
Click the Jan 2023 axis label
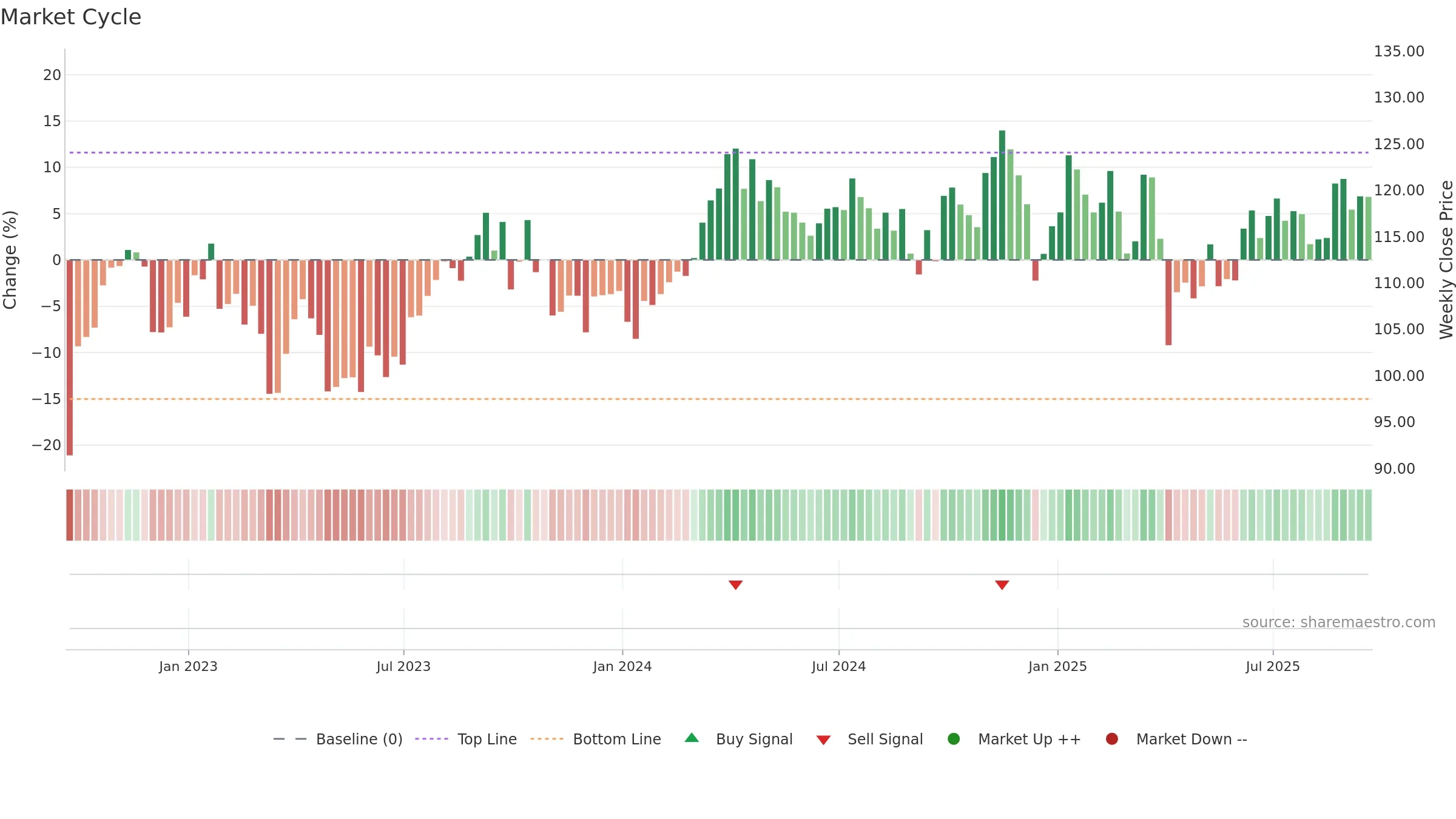[x=188, y=666]
